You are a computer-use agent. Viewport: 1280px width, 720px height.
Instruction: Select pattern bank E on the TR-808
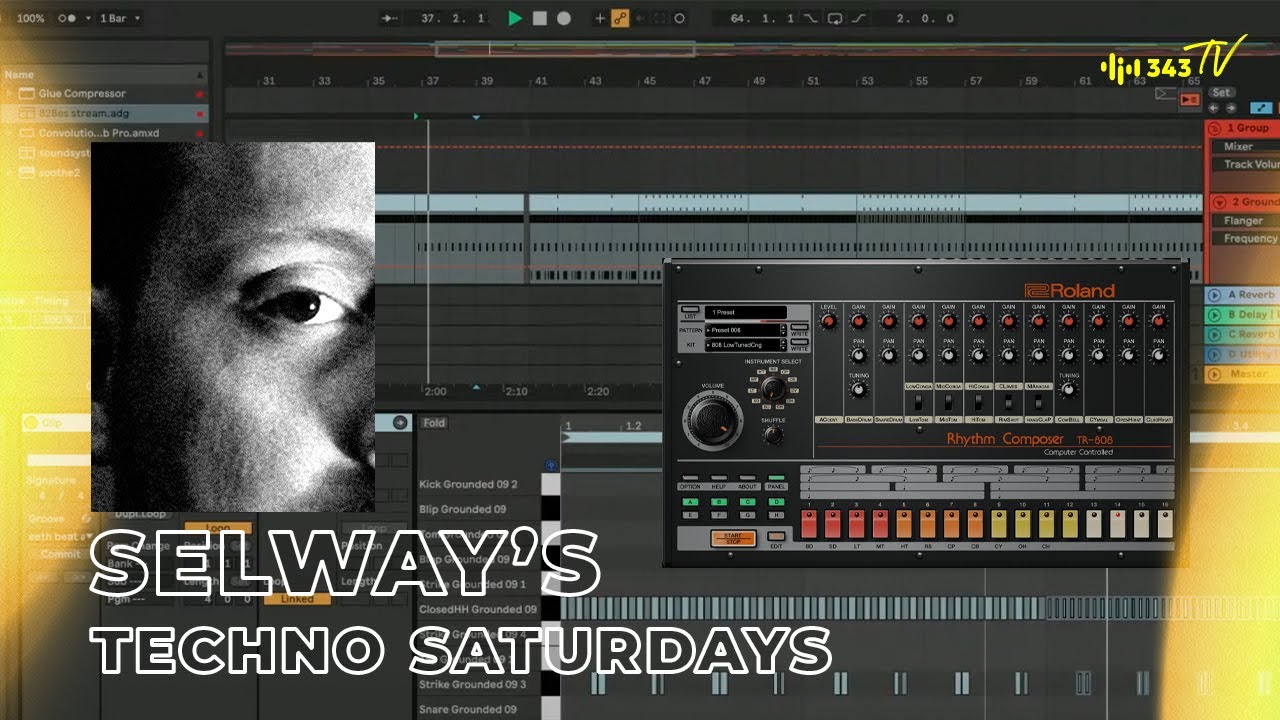pyautogui.click(x=690, y=515)
